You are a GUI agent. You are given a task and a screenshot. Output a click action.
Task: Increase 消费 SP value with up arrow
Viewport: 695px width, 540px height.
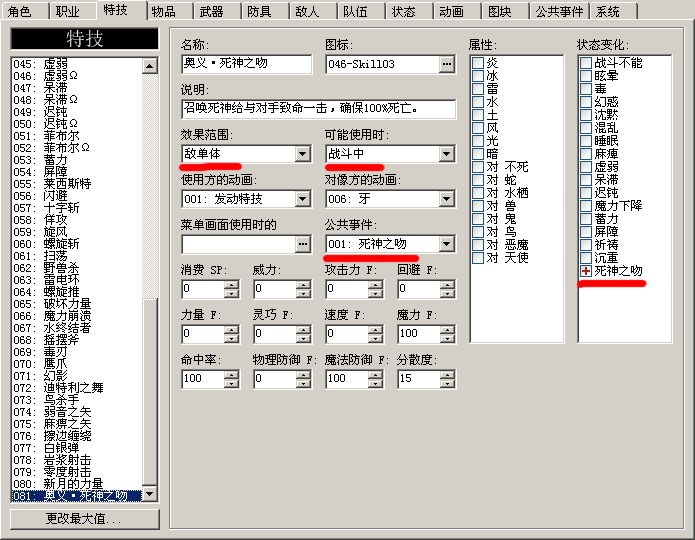[x=231, y=285]
